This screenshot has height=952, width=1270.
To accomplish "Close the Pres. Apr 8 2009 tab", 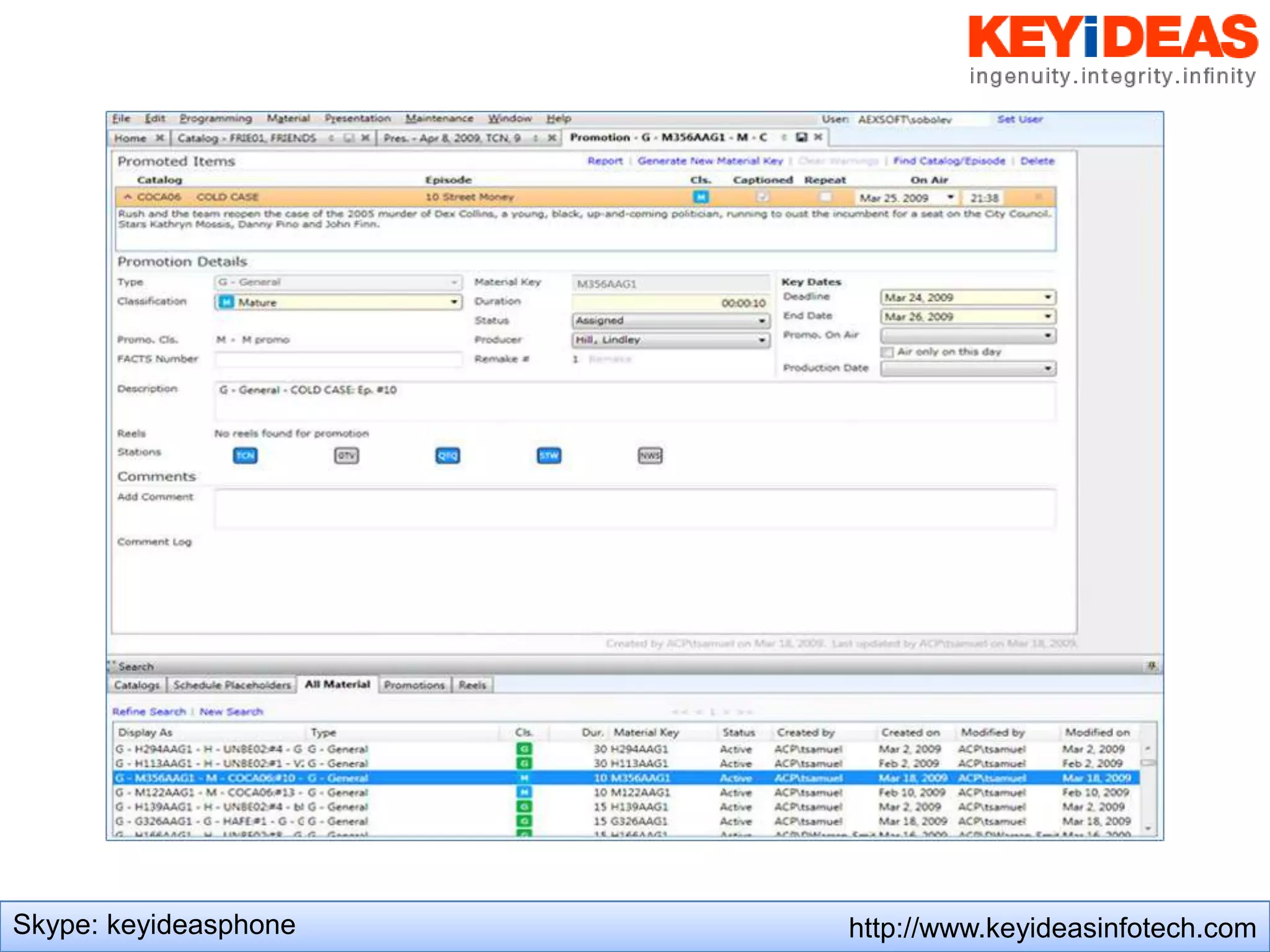I will (x=551, y=138).
